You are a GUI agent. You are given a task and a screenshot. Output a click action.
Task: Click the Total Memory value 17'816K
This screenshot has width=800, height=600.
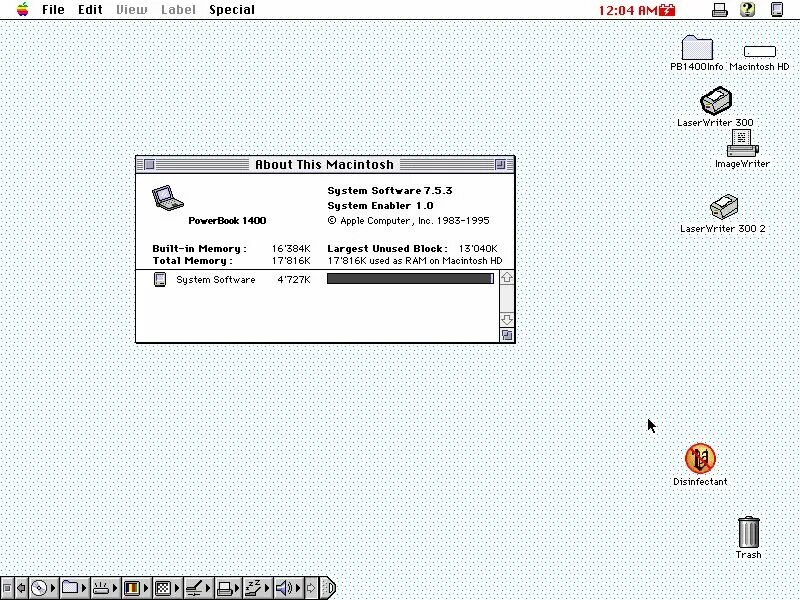click(x=291, y=261)
